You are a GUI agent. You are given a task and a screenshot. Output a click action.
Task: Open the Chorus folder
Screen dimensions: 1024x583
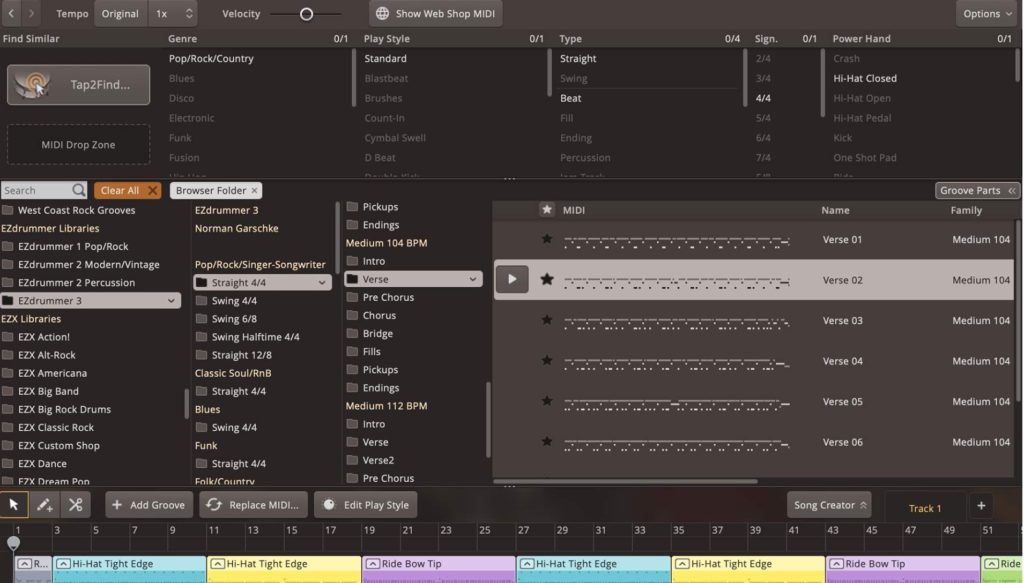point(379,315)
